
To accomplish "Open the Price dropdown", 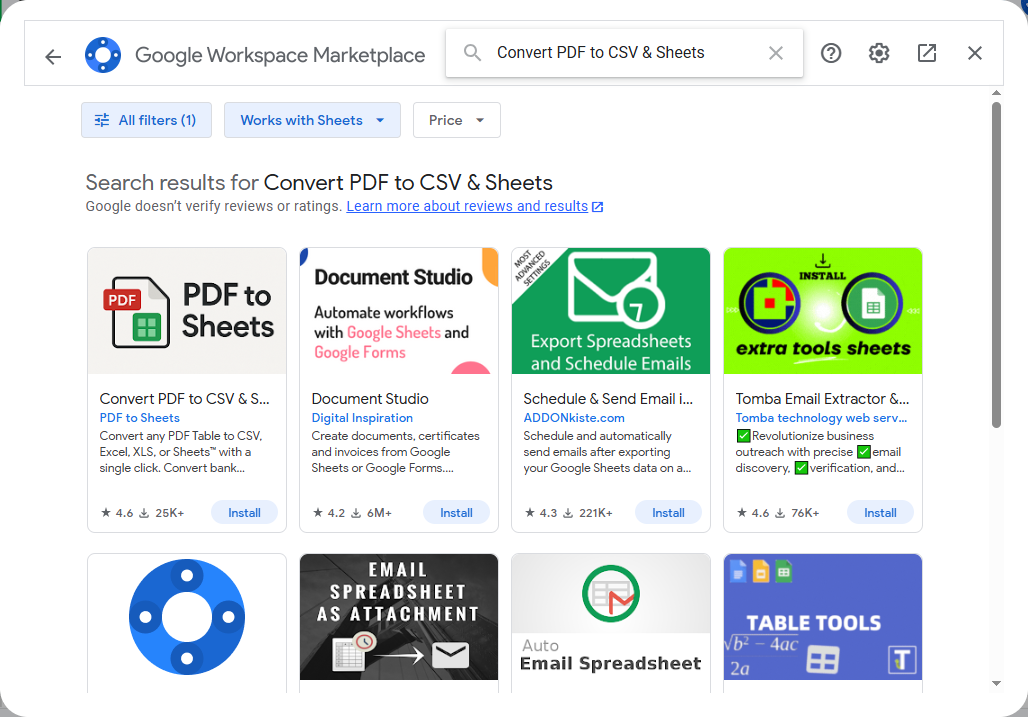I will tap(456, 119).
